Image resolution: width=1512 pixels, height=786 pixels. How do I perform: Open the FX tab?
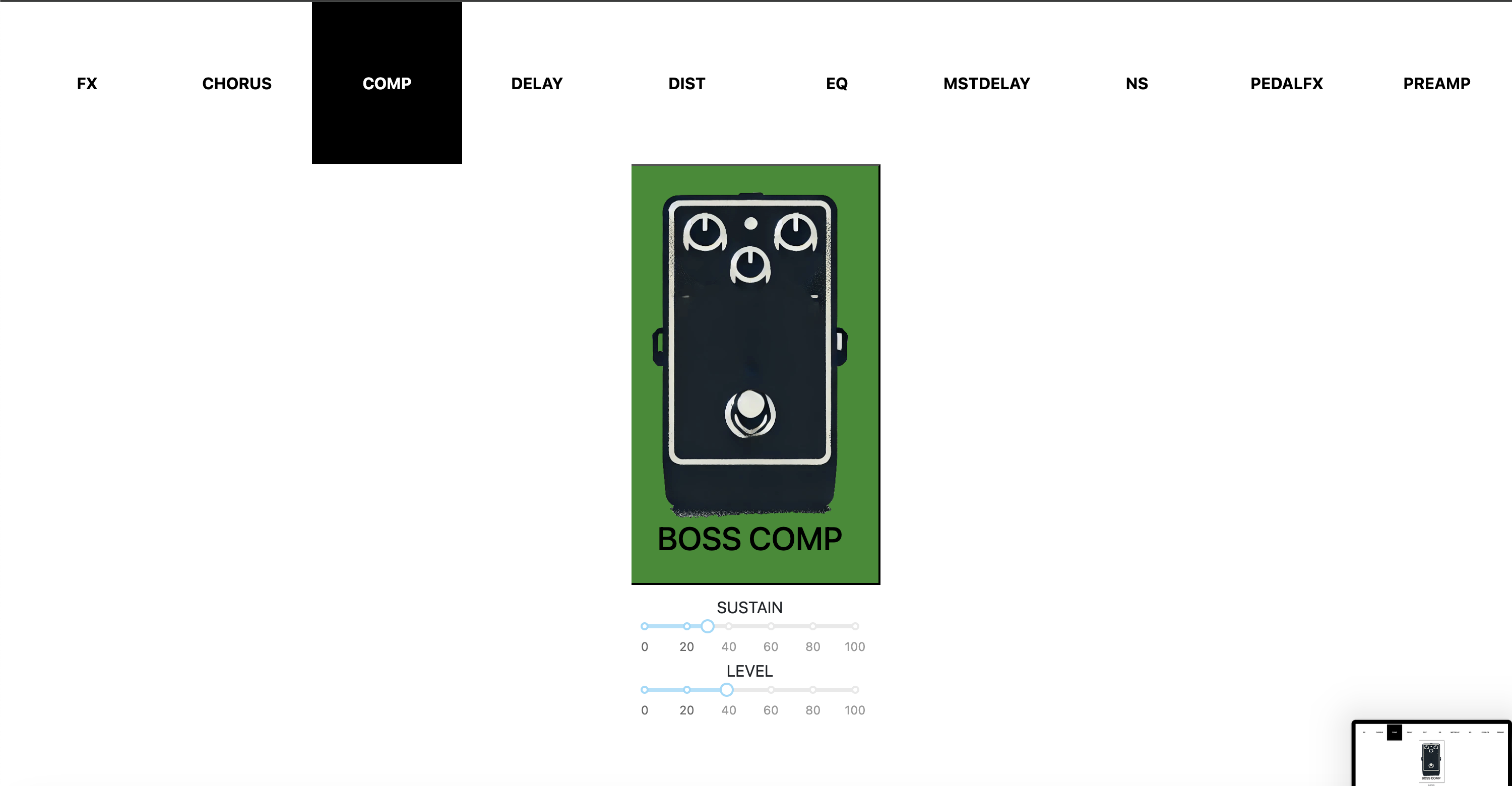pos(87,83)
